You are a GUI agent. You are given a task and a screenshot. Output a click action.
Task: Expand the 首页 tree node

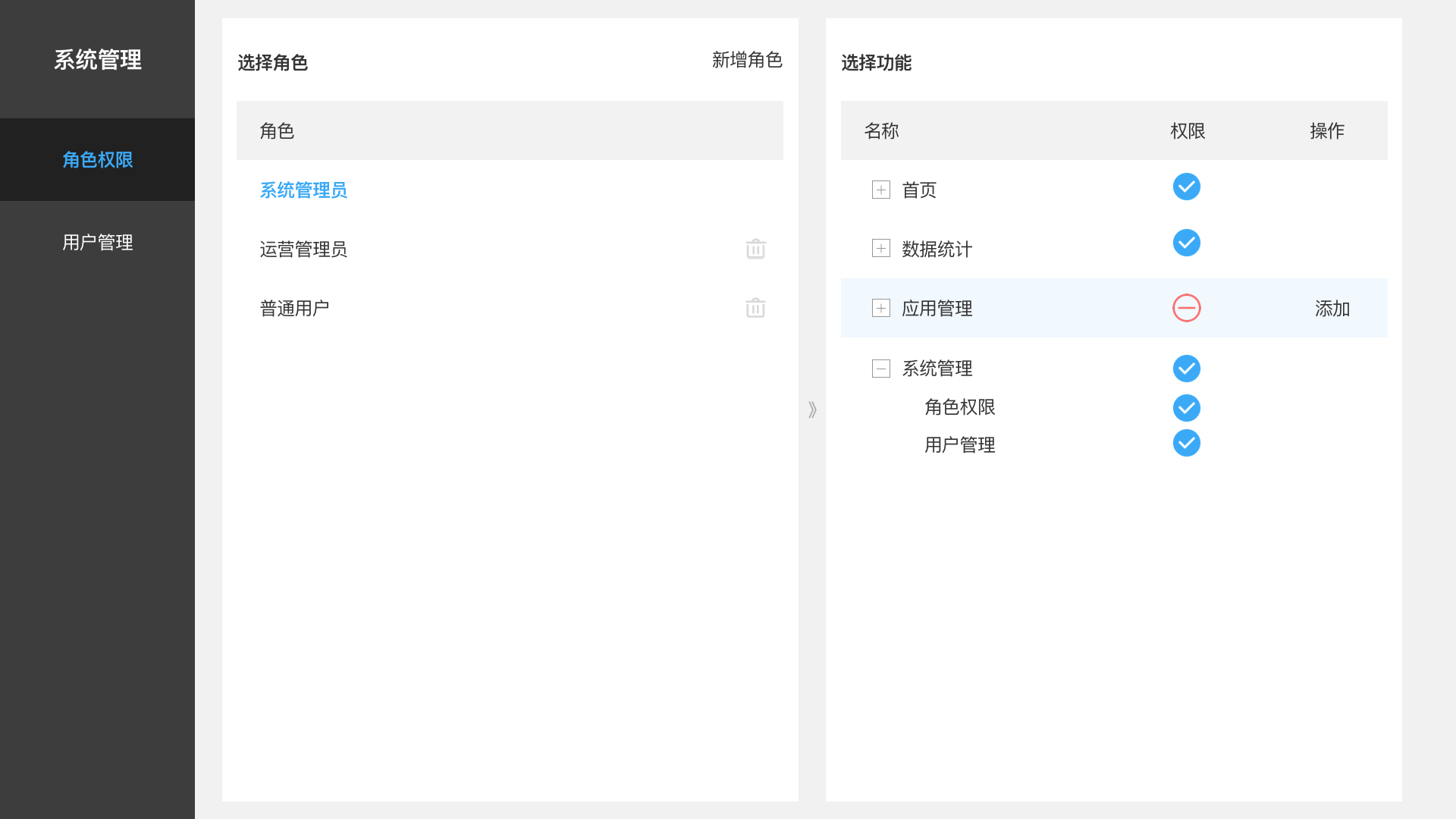tap(880, 190)
